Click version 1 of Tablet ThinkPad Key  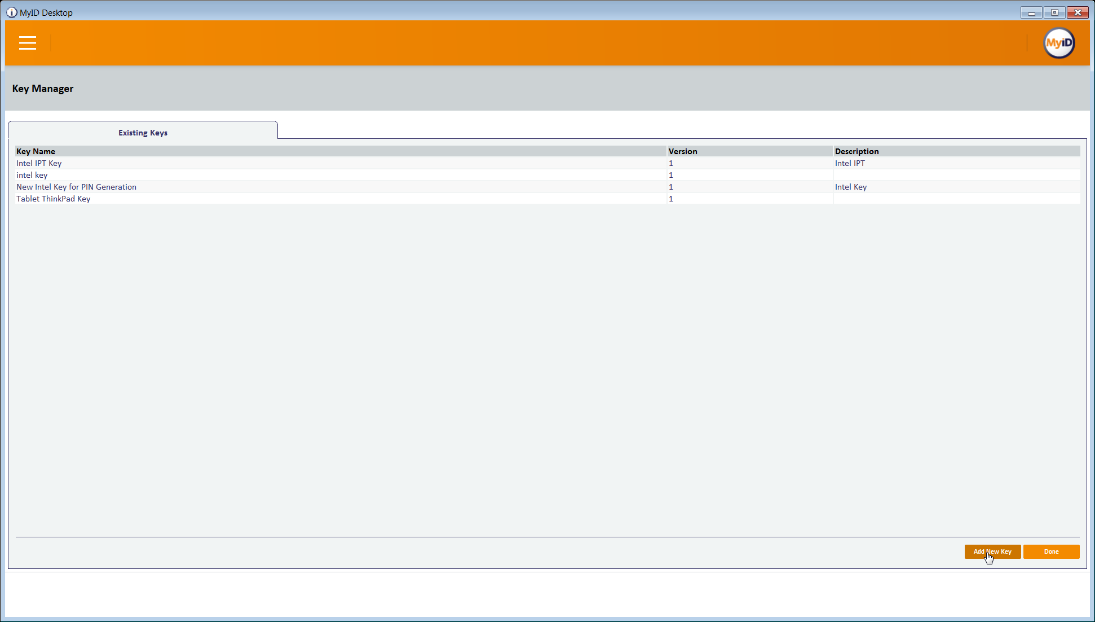point(750,199)
